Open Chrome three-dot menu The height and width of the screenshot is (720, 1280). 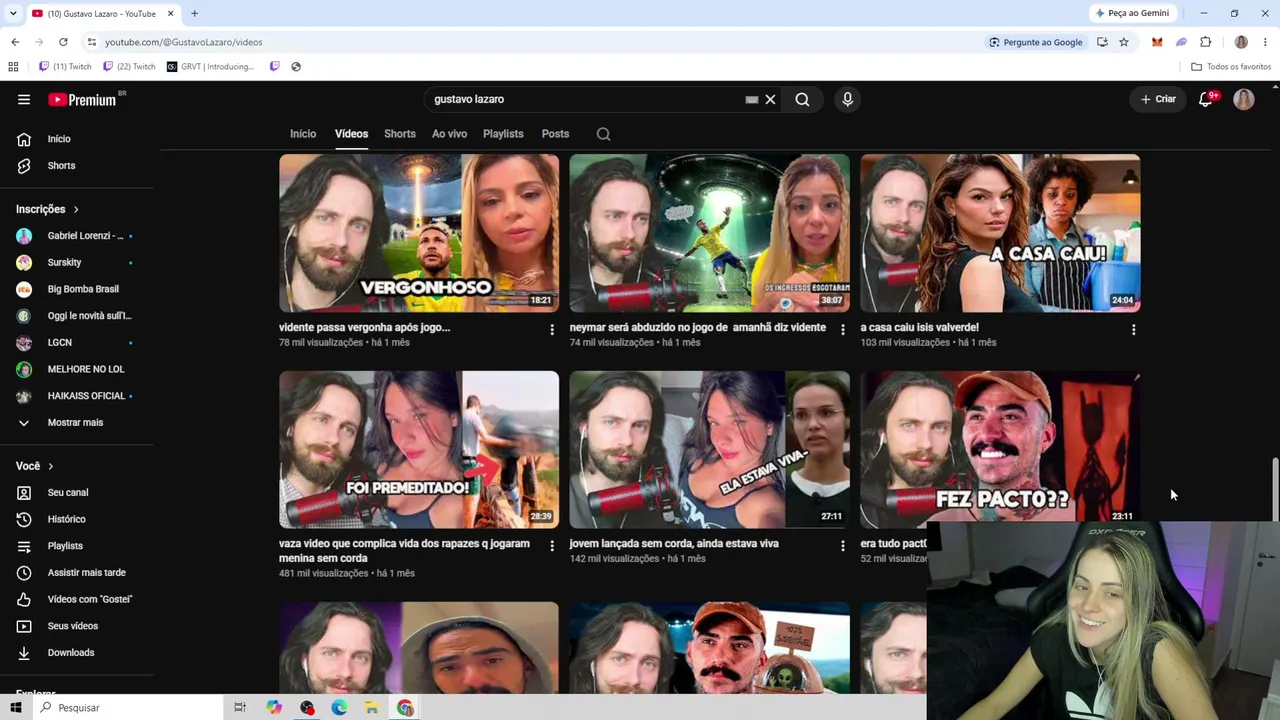(1265, 42)
